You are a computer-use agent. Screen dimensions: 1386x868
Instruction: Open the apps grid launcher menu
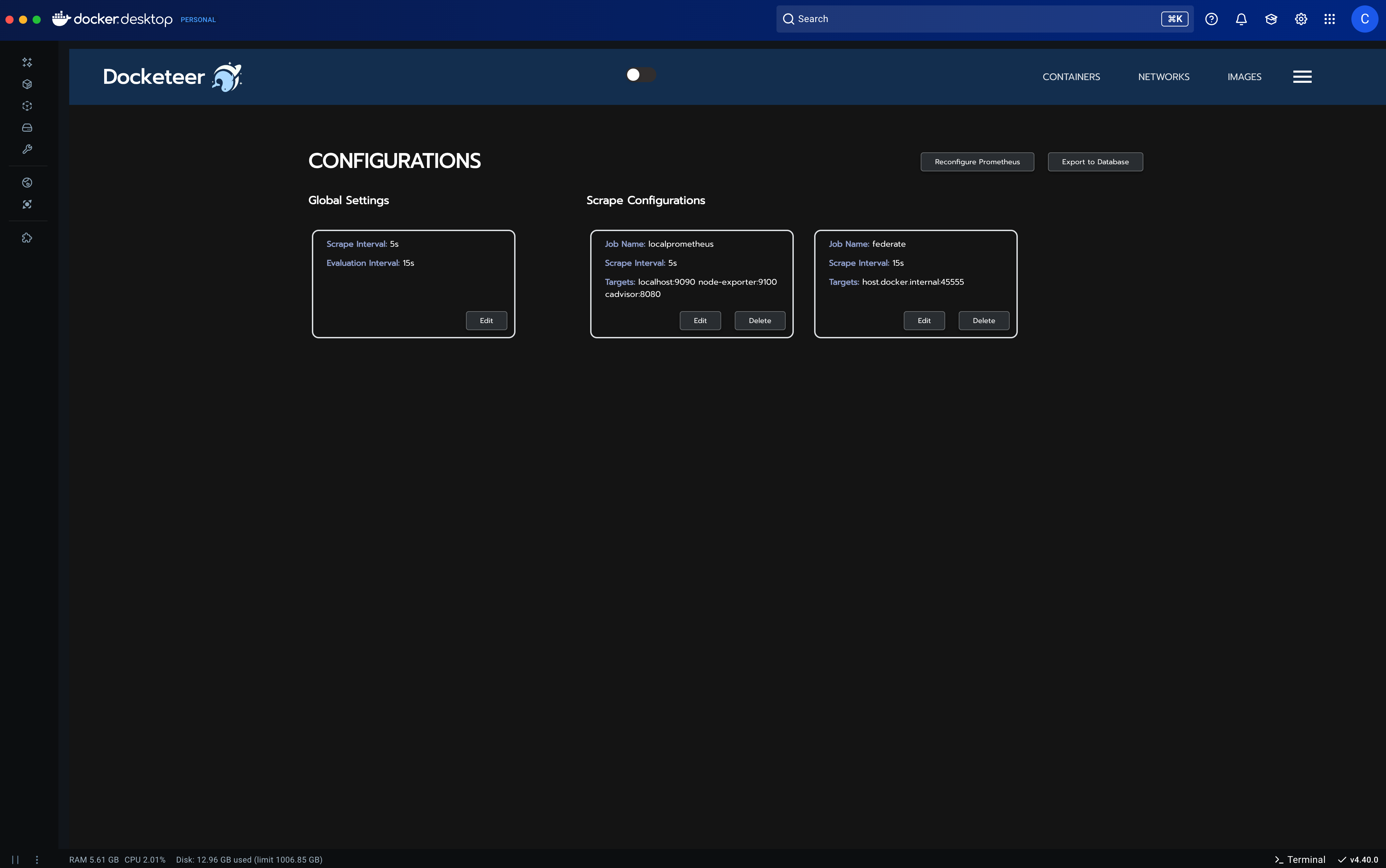(x=1329, y=19)
